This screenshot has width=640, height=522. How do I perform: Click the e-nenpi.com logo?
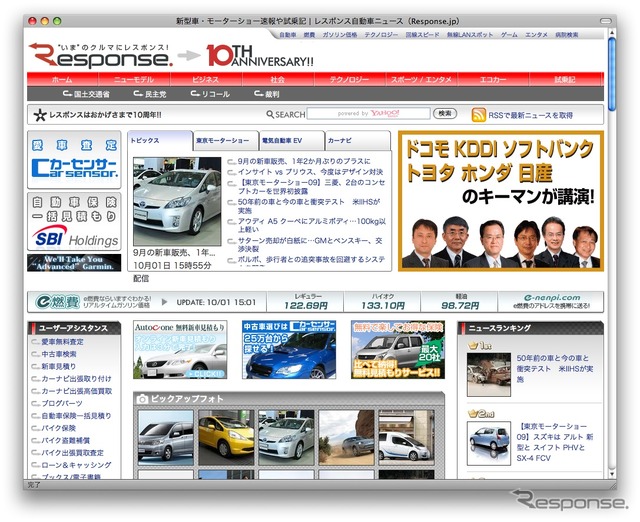point(552,298)
